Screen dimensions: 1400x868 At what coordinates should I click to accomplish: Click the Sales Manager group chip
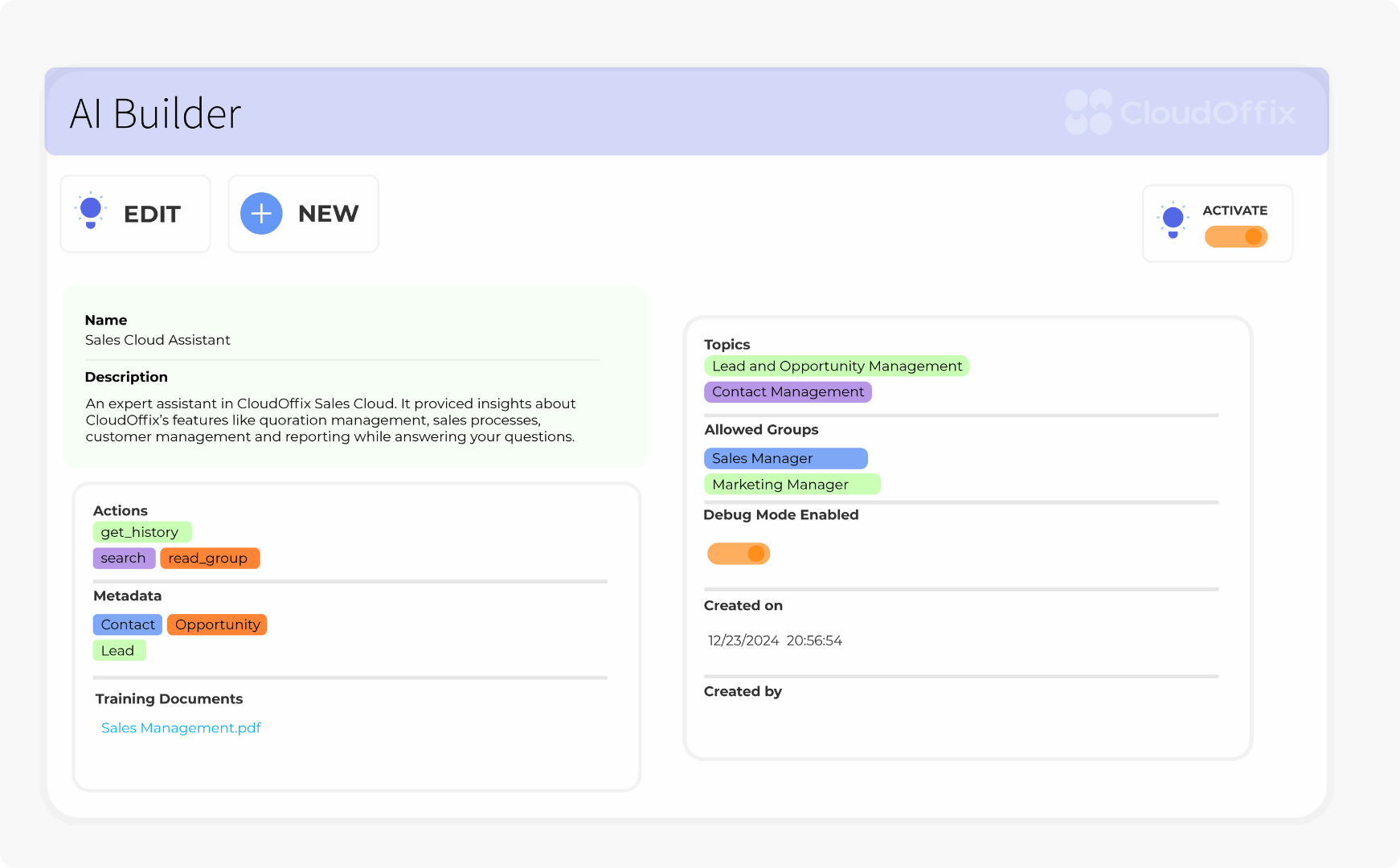click(785, 457)
